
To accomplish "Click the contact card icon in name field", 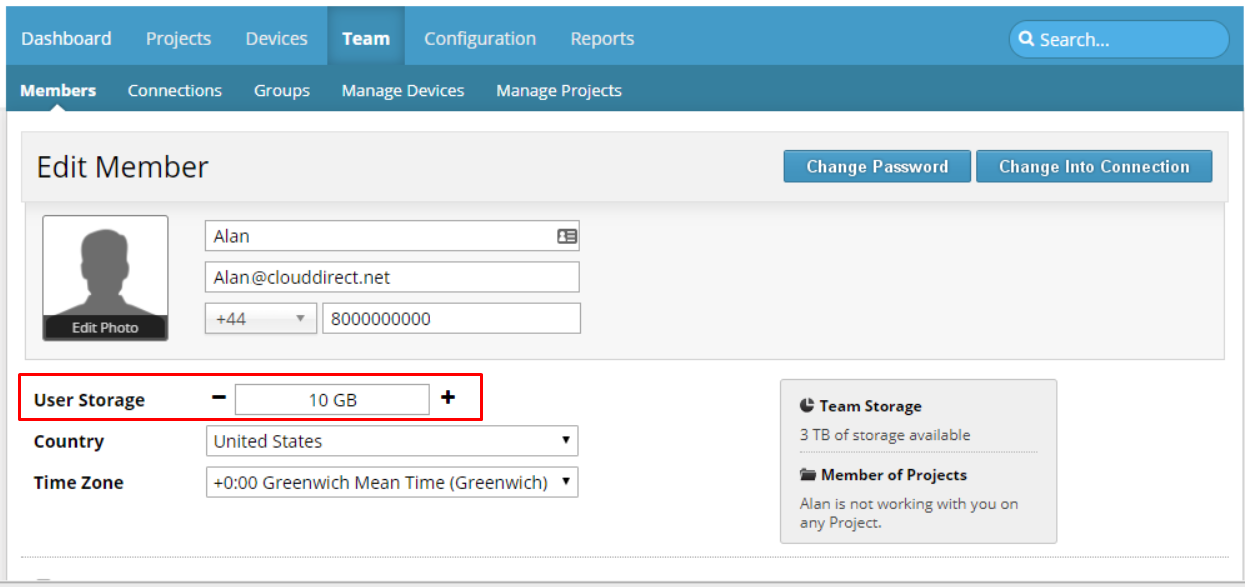I will 567,236.
